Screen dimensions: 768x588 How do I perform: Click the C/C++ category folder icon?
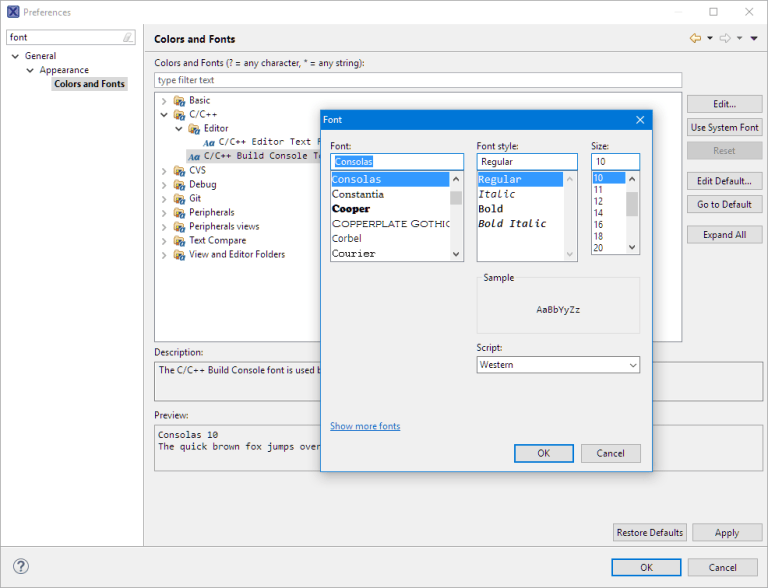click(179, 115)
